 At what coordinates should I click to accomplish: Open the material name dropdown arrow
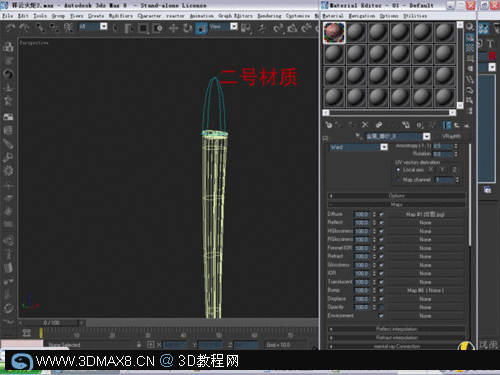pos(426,136)
